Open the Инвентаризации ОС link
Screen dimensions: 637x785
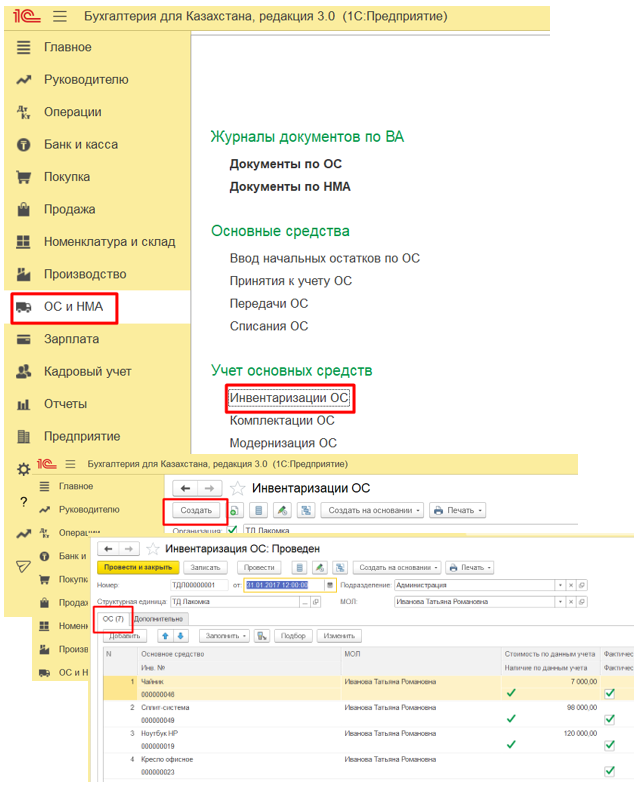point(289,398)
